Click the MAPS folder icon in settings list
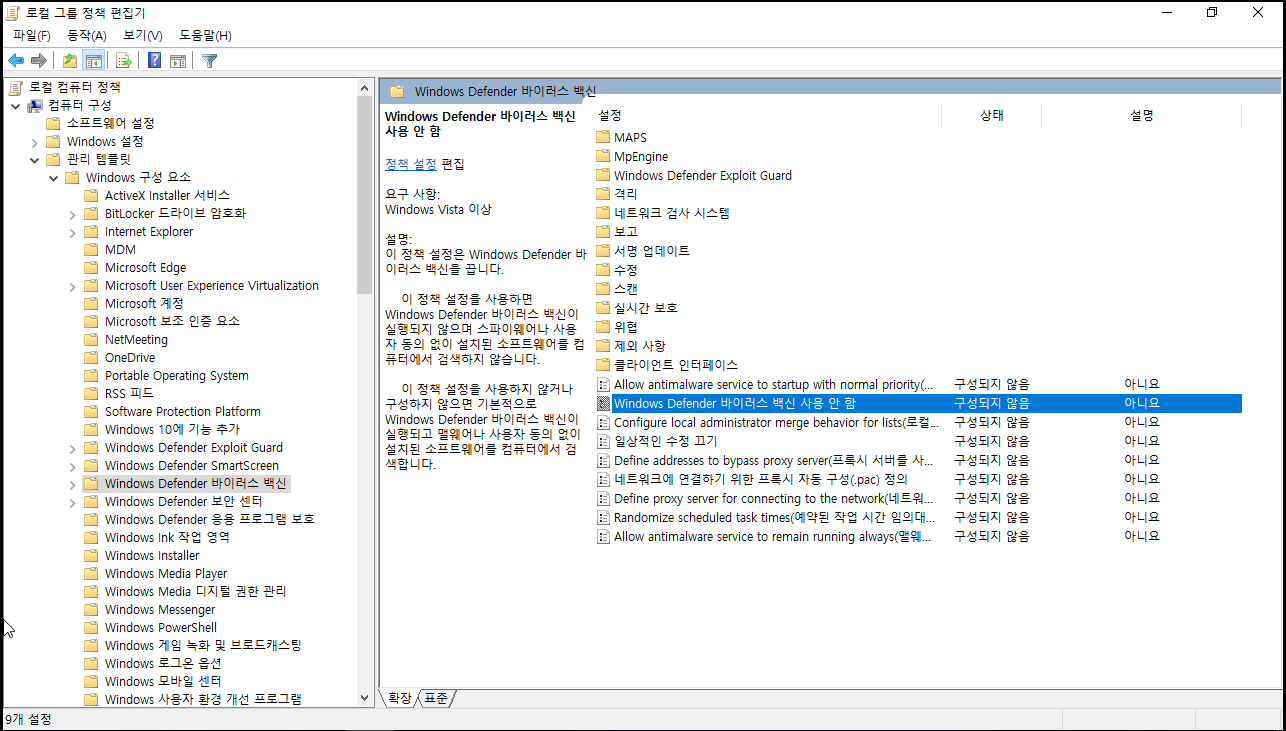This screenshot has height=731, width=1286. 603,138
